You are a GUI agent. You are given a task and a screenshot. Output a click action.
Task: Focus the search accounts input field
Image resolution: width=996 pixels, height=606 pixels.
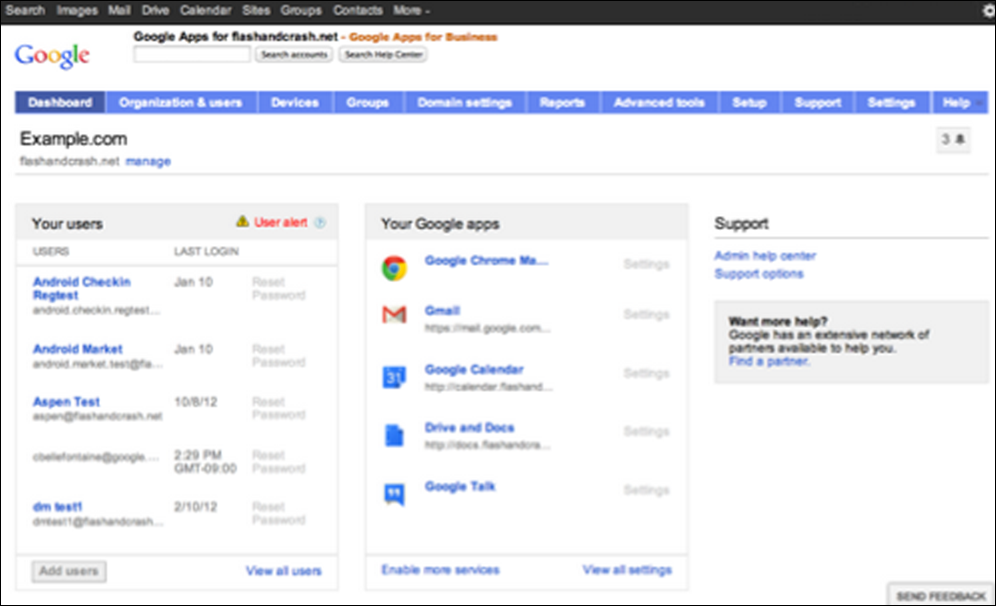click(192, 55)
